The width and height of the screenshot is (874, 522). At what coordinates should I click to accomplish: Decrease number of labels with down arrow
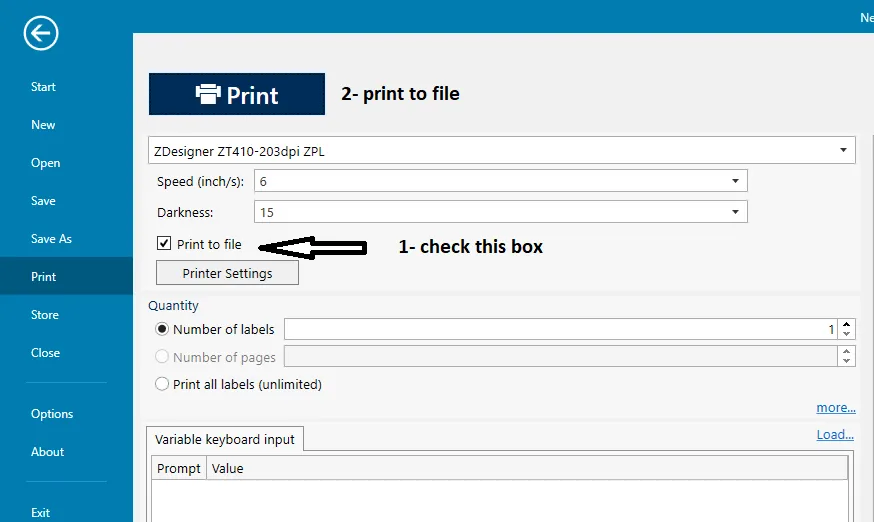(846, 334)
